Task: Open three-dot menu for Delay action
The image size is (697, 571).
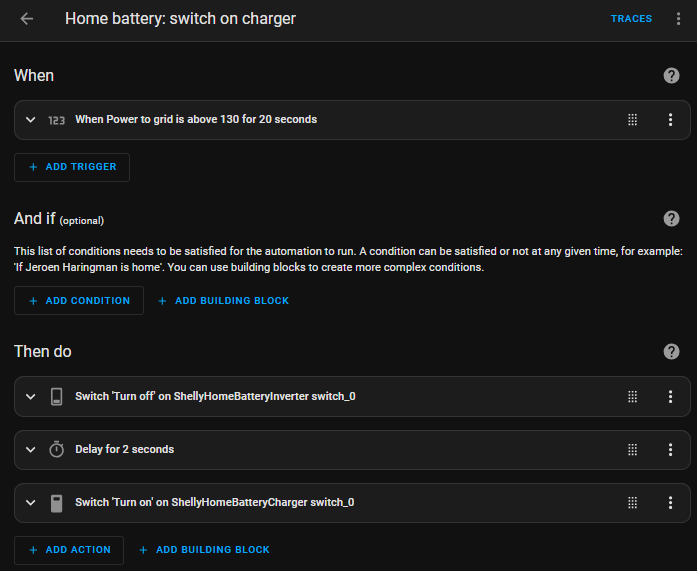Action: (670, 449)
